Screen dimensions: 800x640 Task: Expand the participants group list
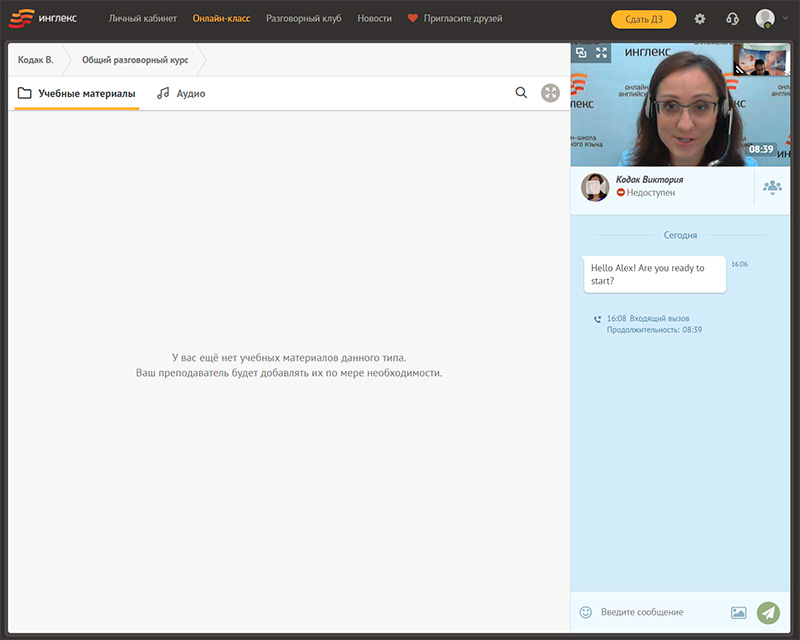coord(772,187)
